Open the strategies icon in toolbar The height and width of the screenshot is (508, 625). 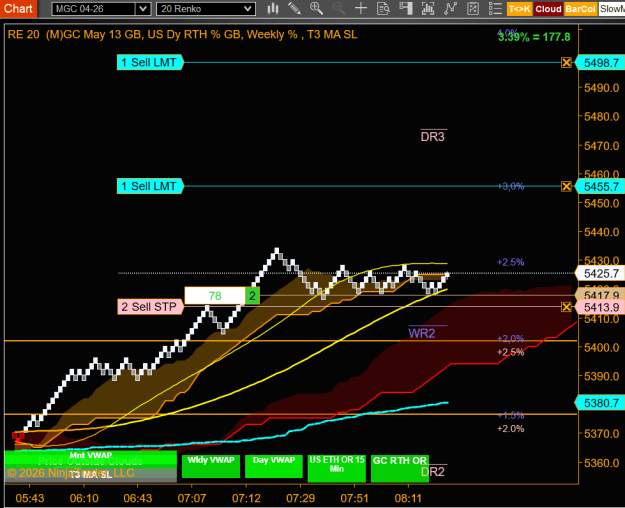point(472,8)
